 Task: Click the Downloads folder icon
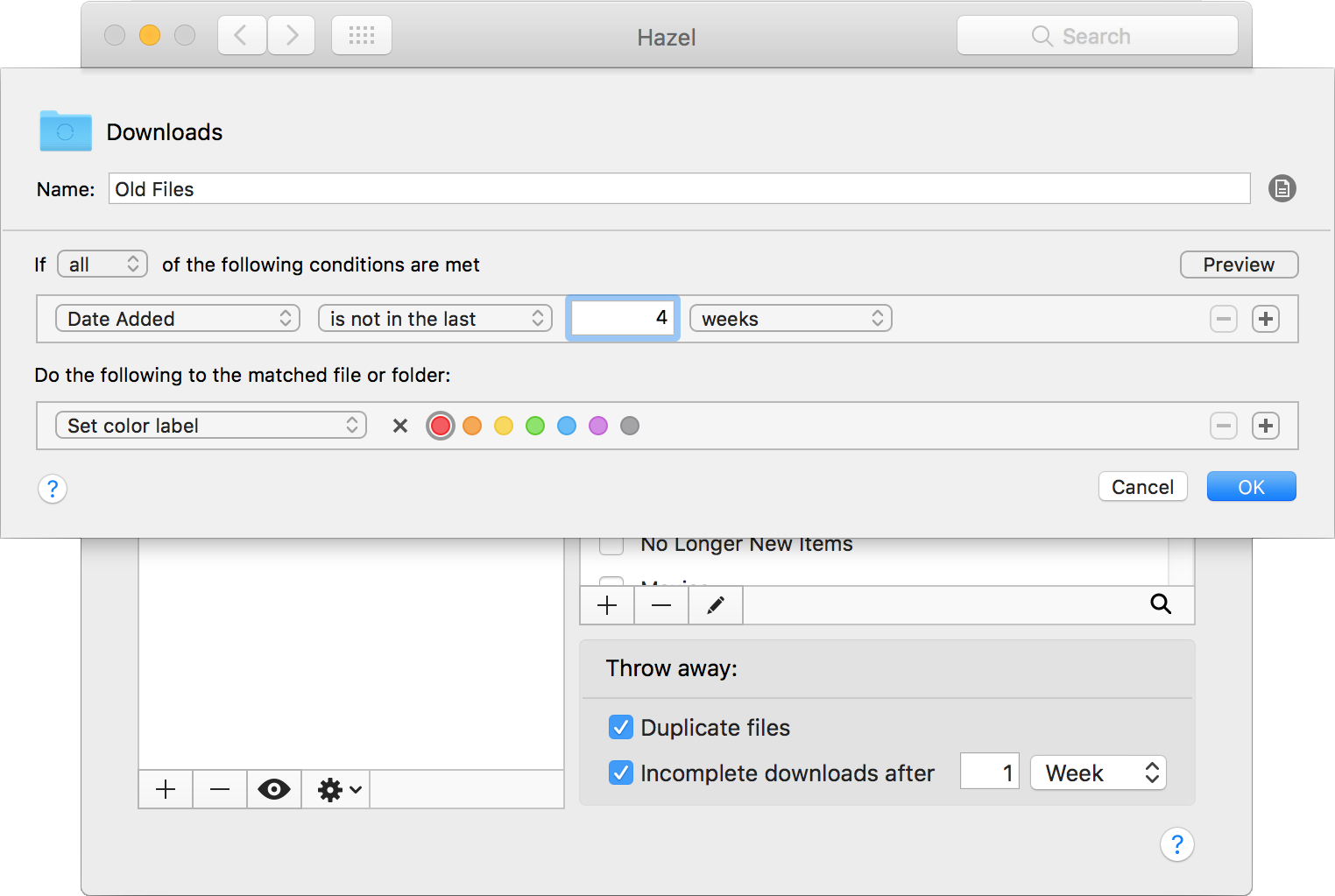click(66, 131)
